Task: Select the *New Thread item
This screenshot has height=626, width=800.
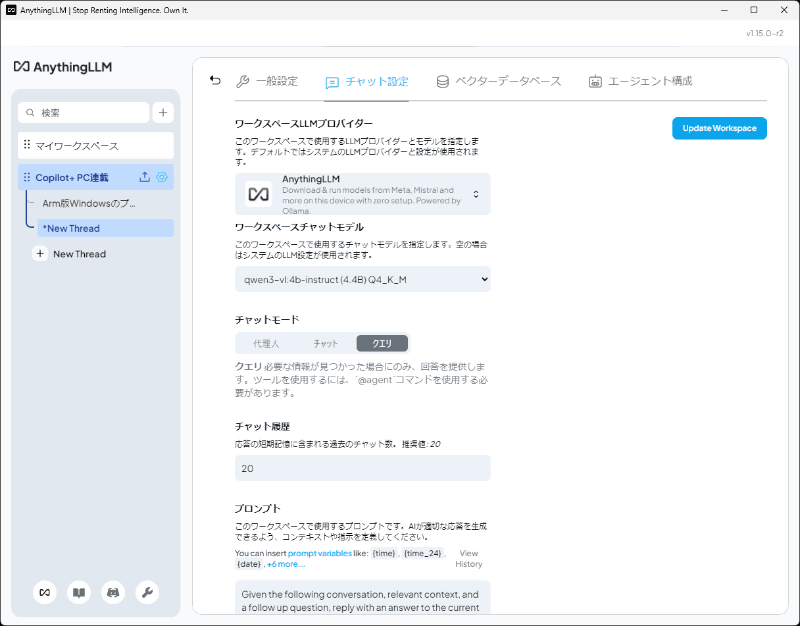Action: 106,228
